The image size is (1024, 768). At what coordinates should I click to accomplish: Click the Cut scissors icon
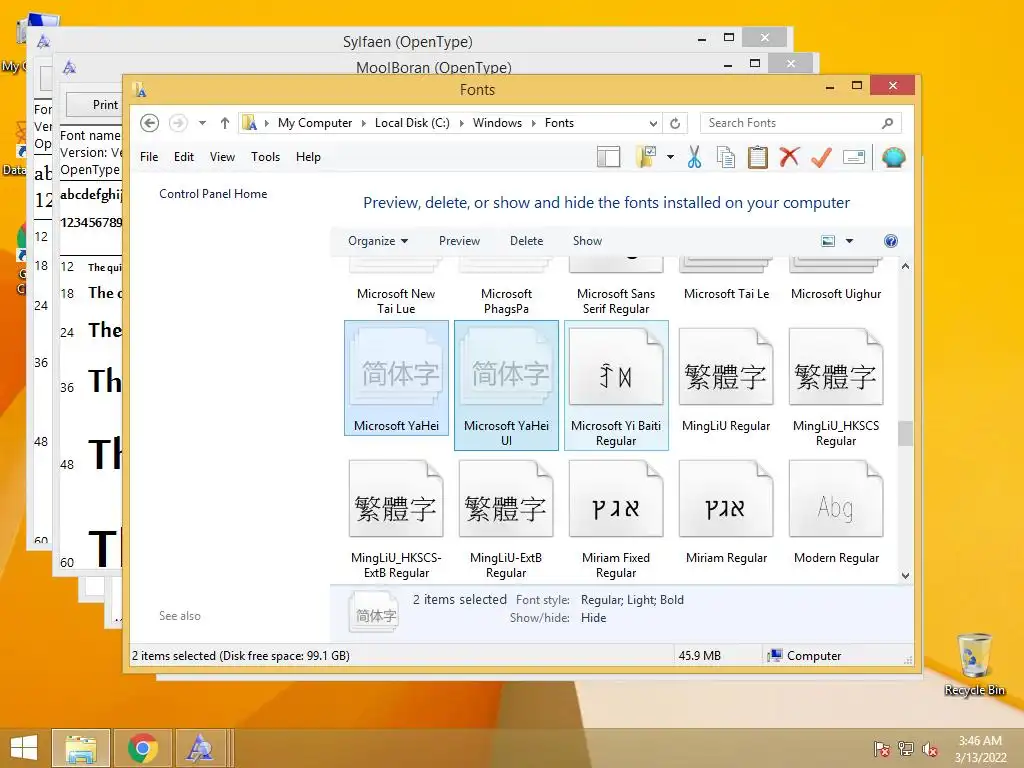[x=694, y=157]
